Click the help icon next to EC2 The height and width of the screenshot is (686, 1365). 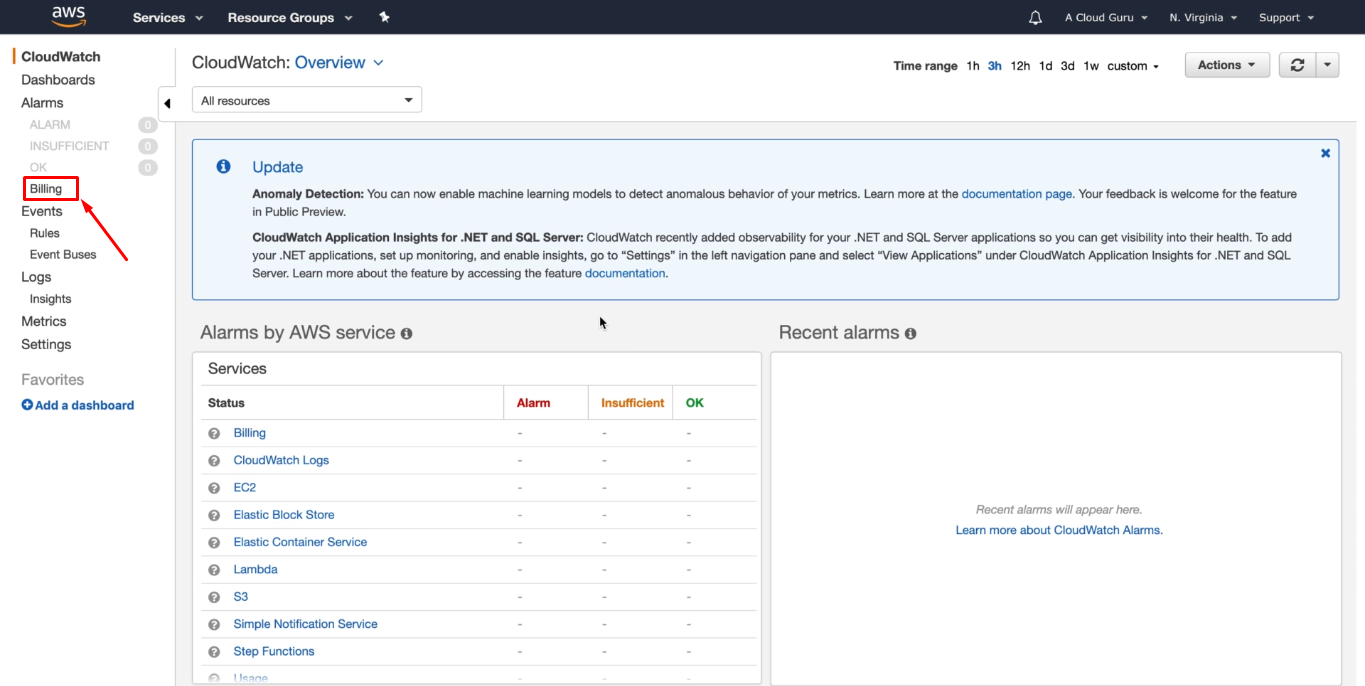tap(214, 488)
